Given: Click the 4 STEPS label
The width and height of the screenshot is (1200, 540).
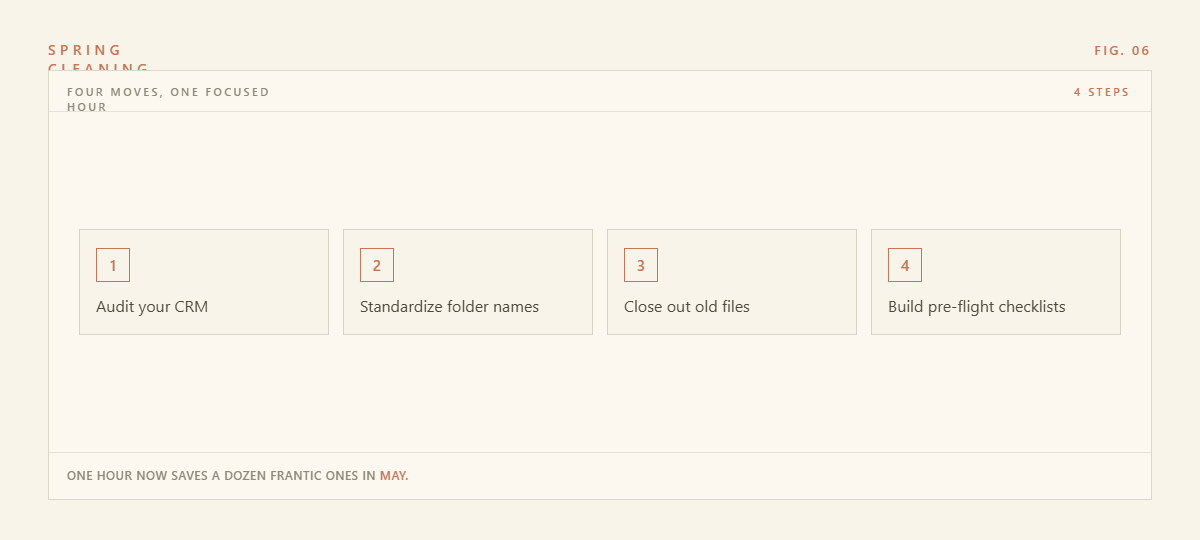Looking at the screenshot, I should (1101, 92).
